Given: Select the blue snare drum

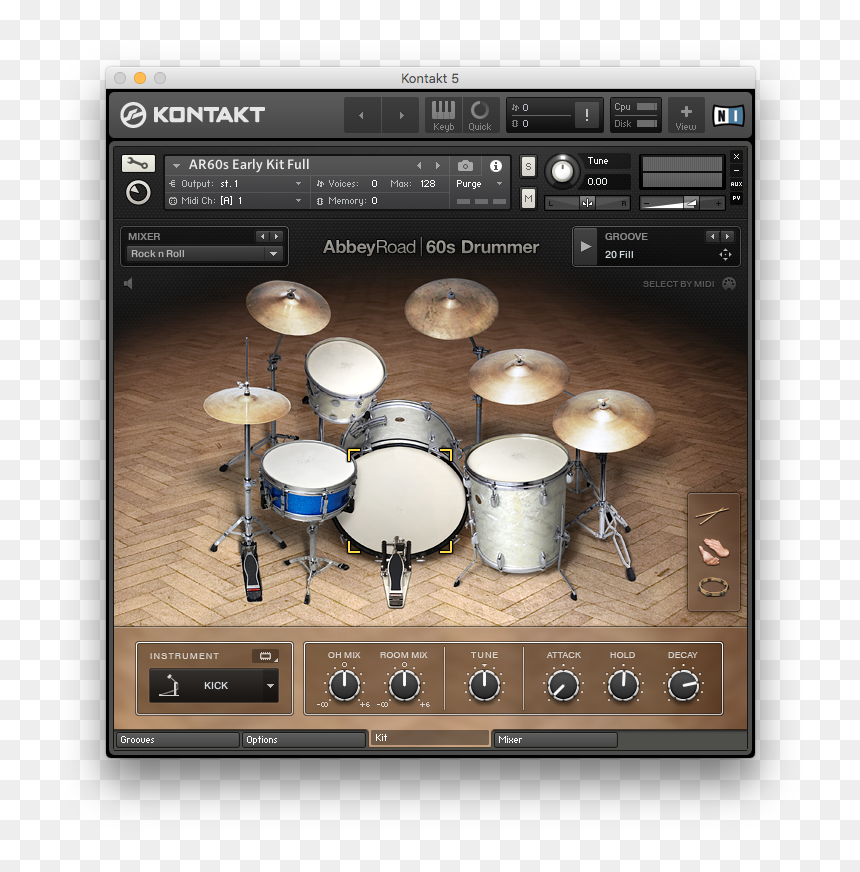Looking at the screenshot, I should pos(308,479).
